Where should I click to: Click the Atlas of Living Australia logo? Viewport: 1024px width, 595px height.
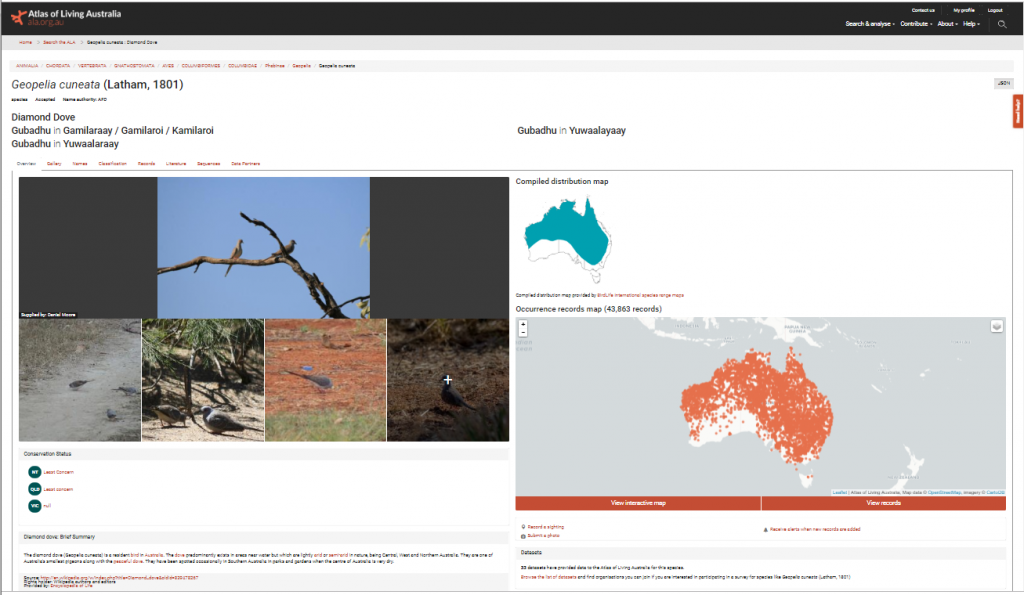[x=66, y=18]
